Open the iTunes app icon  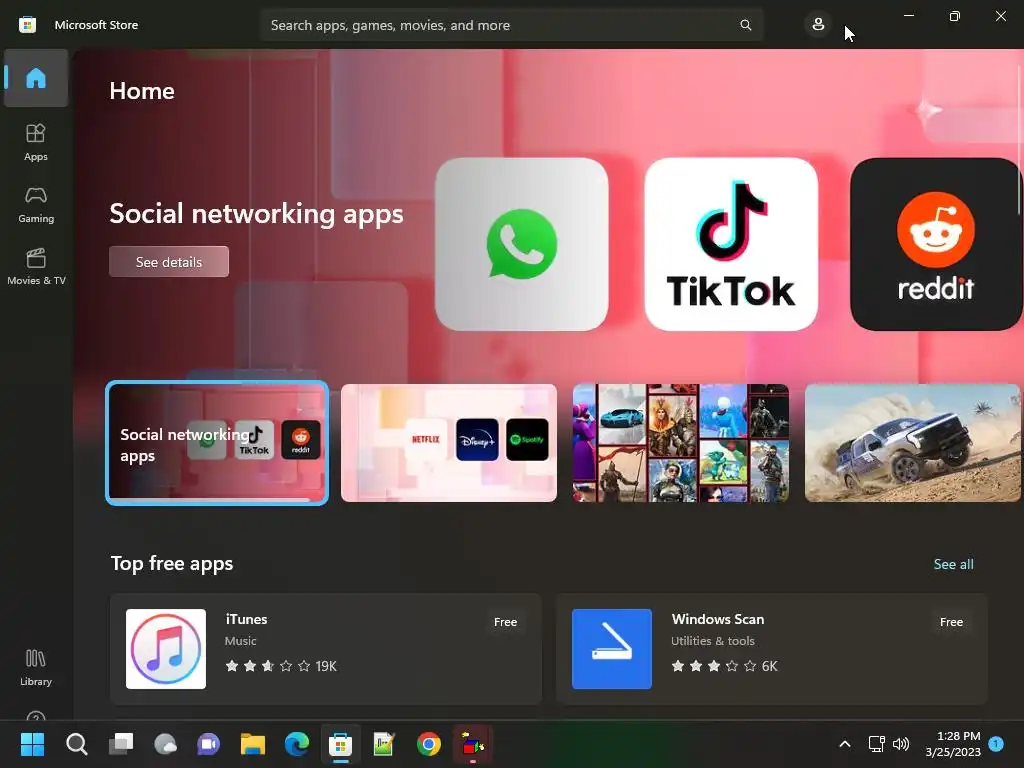[166, 648]
